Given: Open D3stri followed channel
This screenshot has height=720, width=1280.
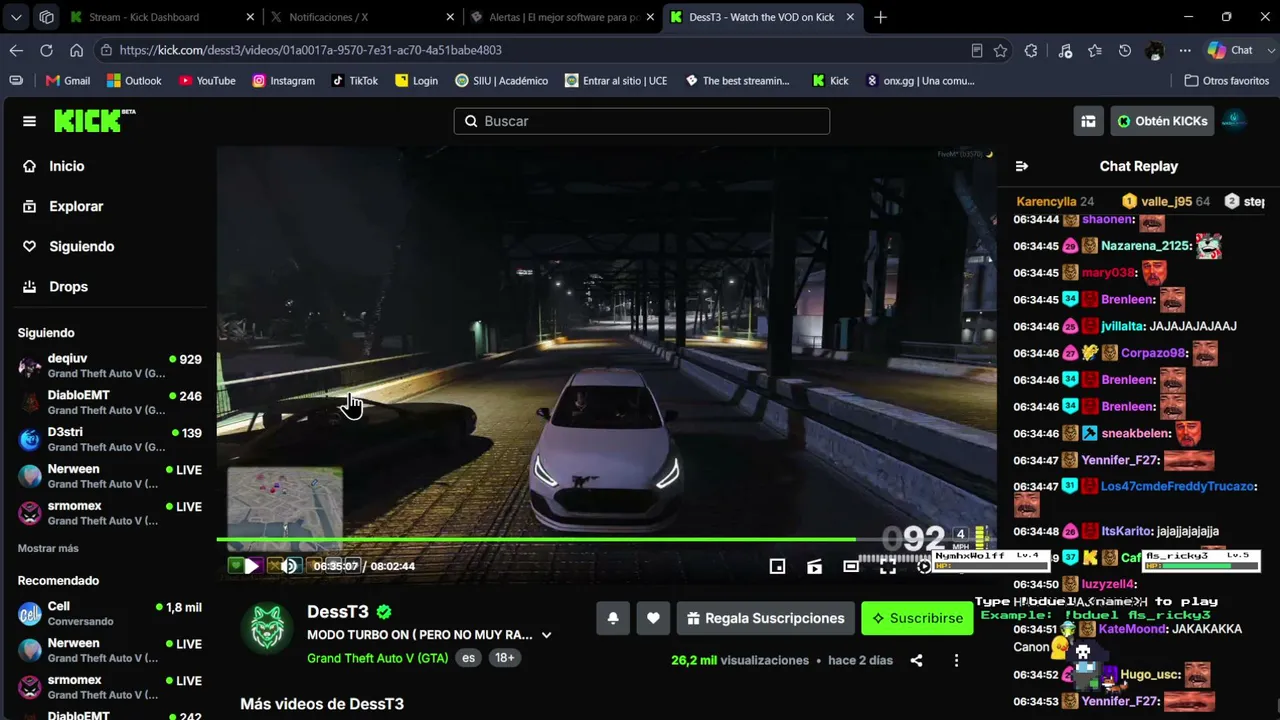Looking at the screenshot, I should [110, 439].
